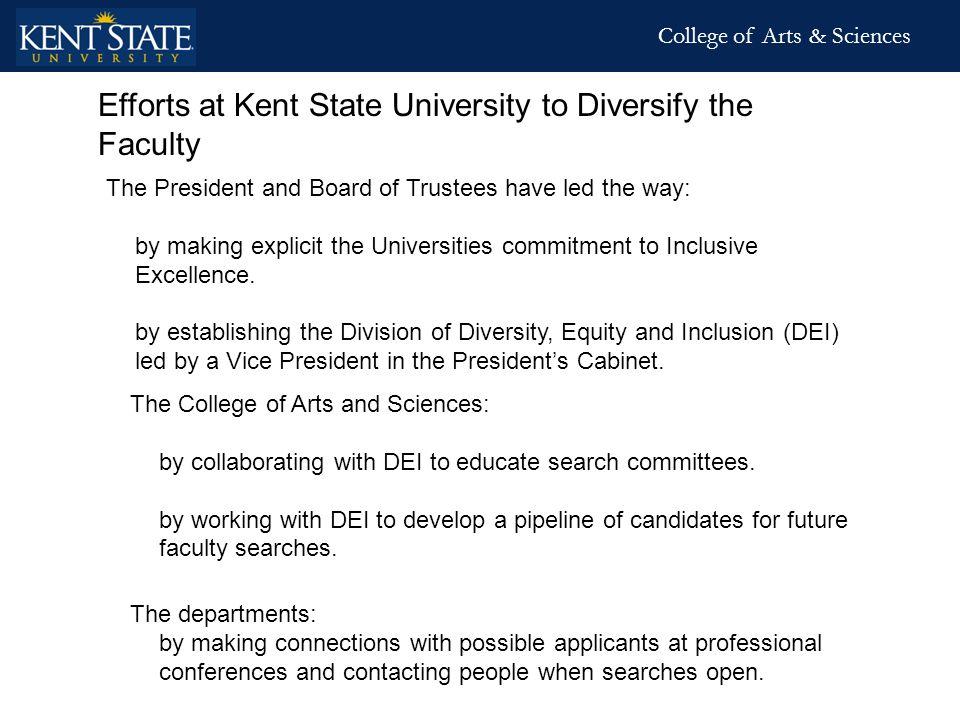The image size is (960, 720).
Task: Click the word Excellence in the first bullet
Action: click(x=194, y=275)
